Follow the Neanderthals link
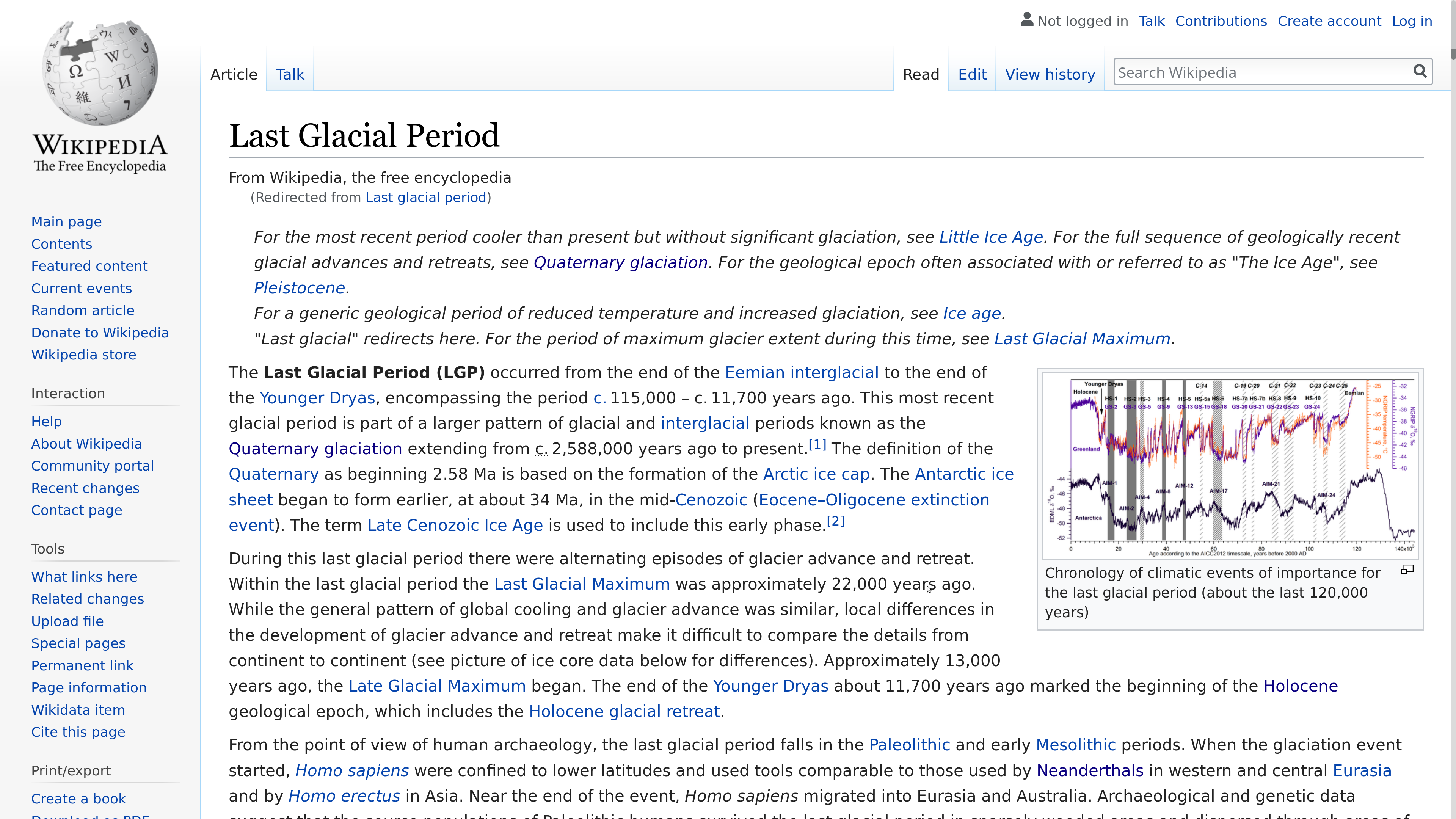Image resolution: width=1456 pixels, height=819 pixels. pyautogui.click(x=1090, y=770)
